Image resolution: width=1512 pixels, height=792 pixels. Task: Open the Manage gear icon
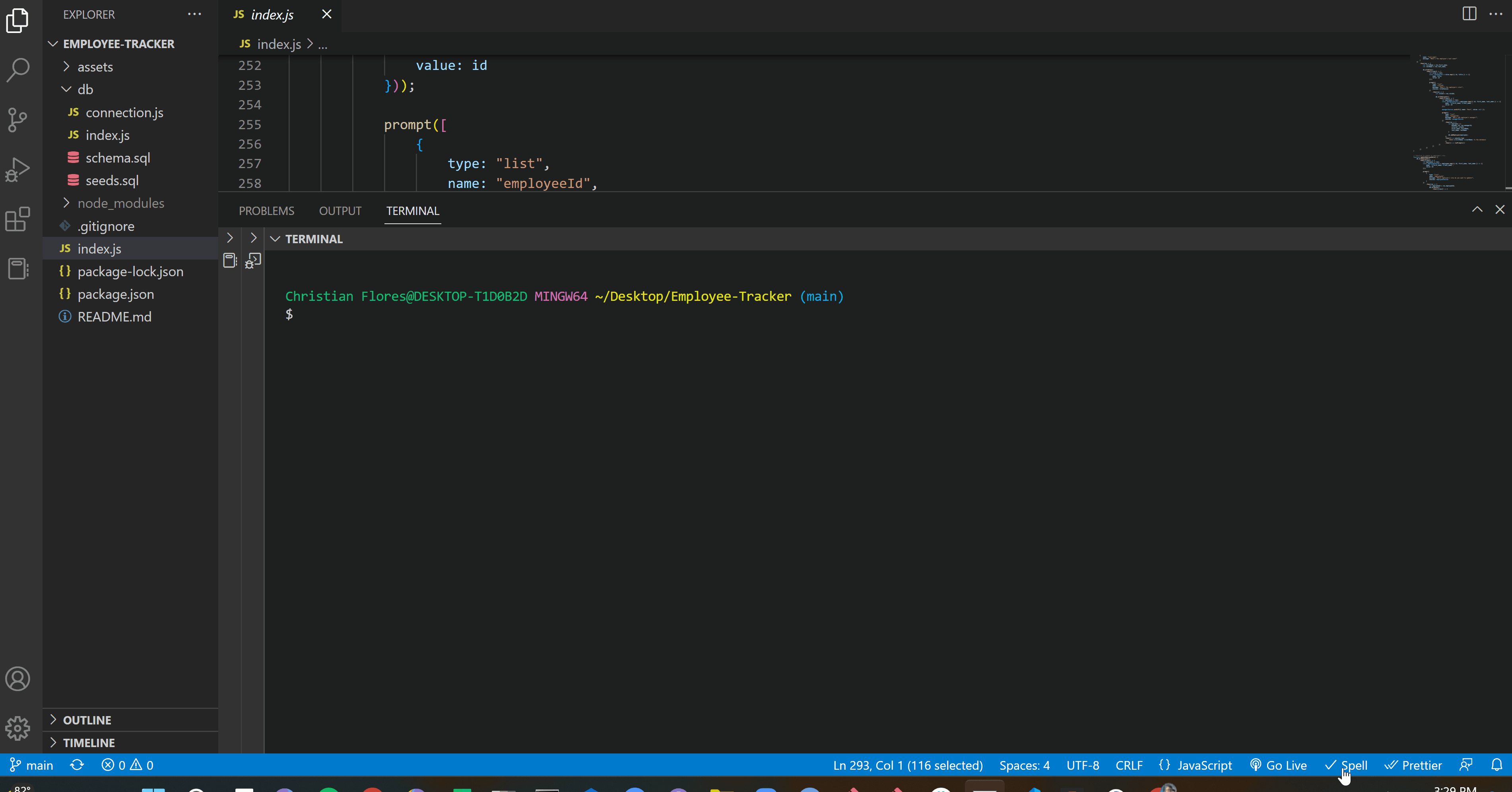coord(17,728)
